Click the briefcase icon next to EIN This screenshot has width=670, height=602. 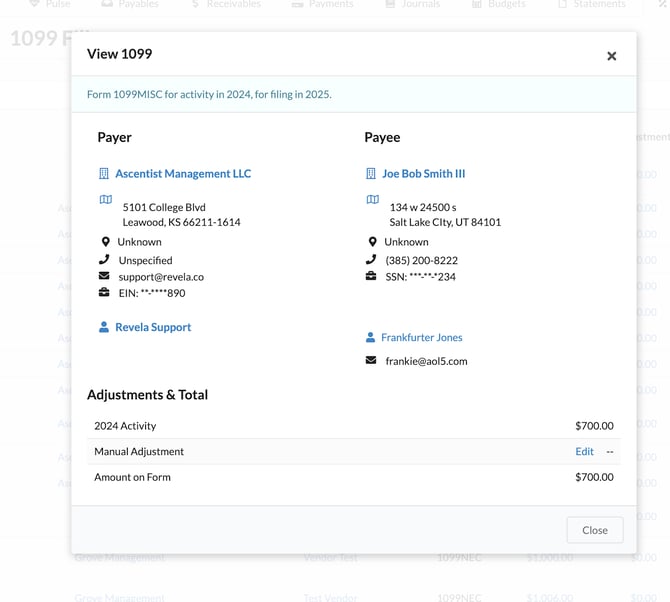[x=105, y=293]
